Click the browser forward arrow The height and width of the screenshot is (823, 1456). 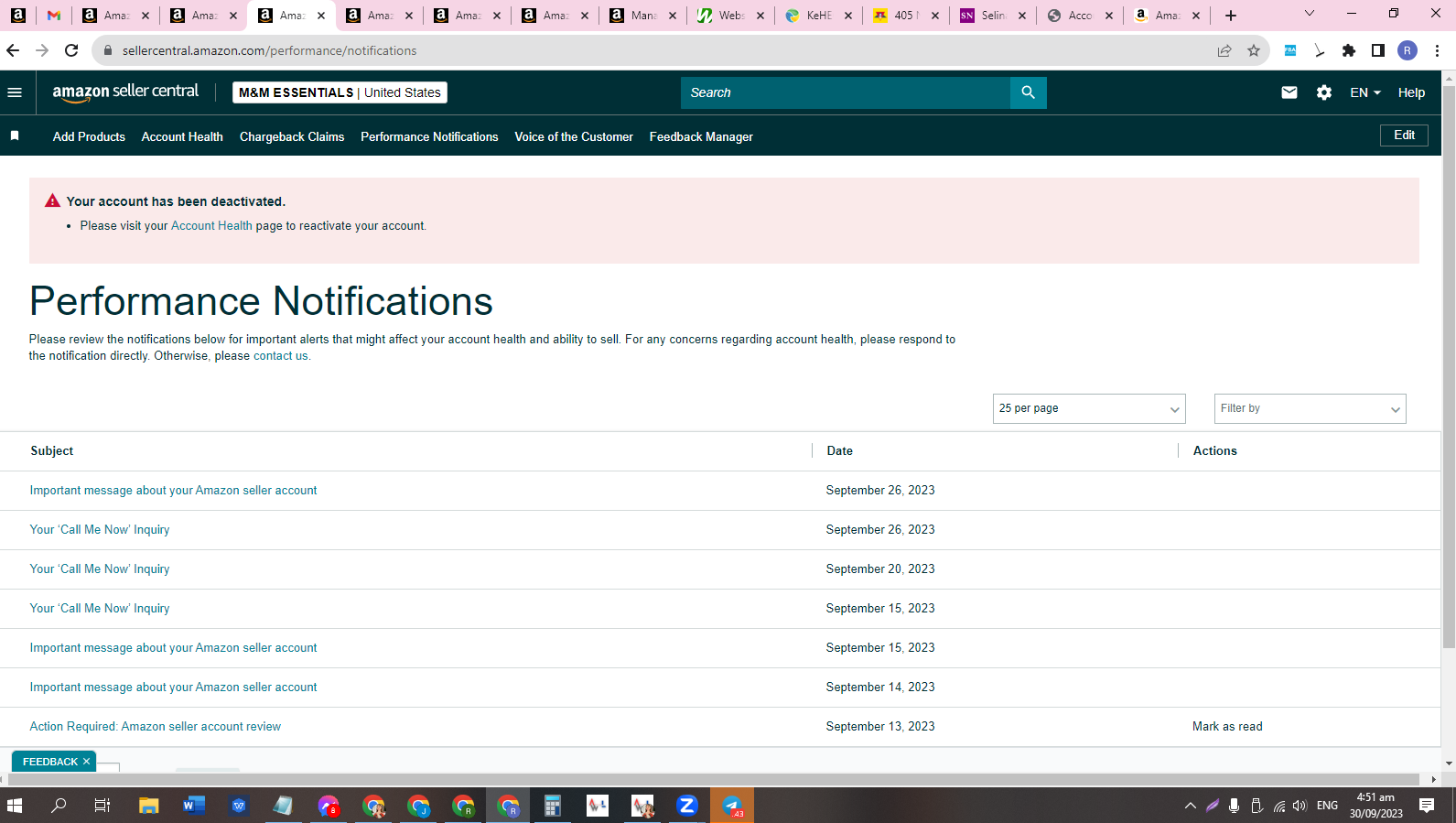pos(42,50)
